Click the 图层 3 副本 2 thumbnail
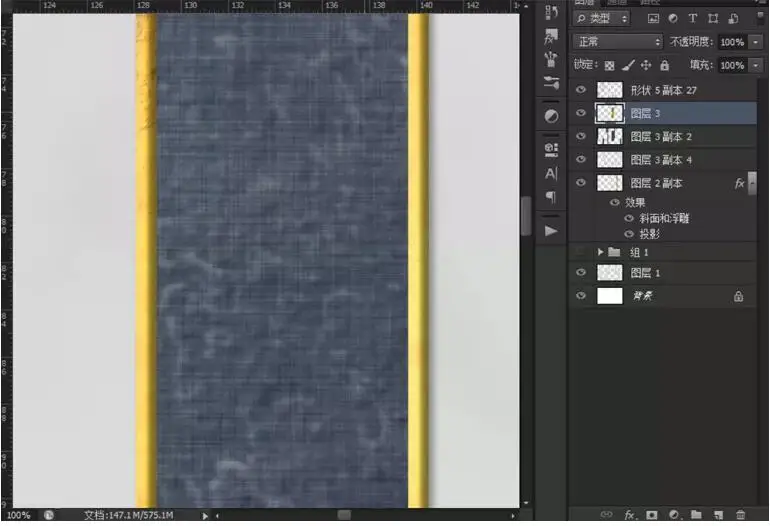Image resolution: width=770 pixels, height=526 pixels. (x=610, y=136)
